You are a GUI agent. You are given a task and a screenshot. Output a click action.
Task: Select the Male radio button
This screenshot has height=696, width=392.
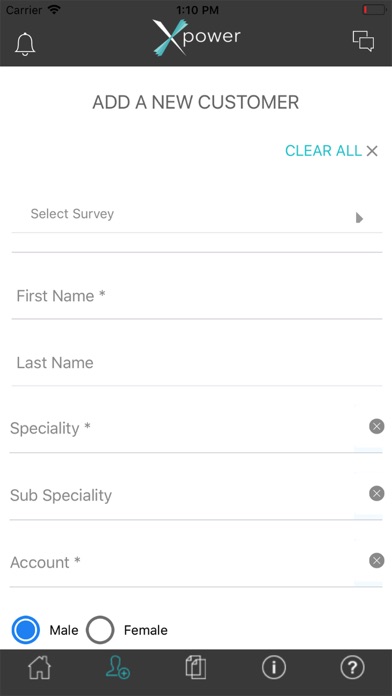click(26, 630)
